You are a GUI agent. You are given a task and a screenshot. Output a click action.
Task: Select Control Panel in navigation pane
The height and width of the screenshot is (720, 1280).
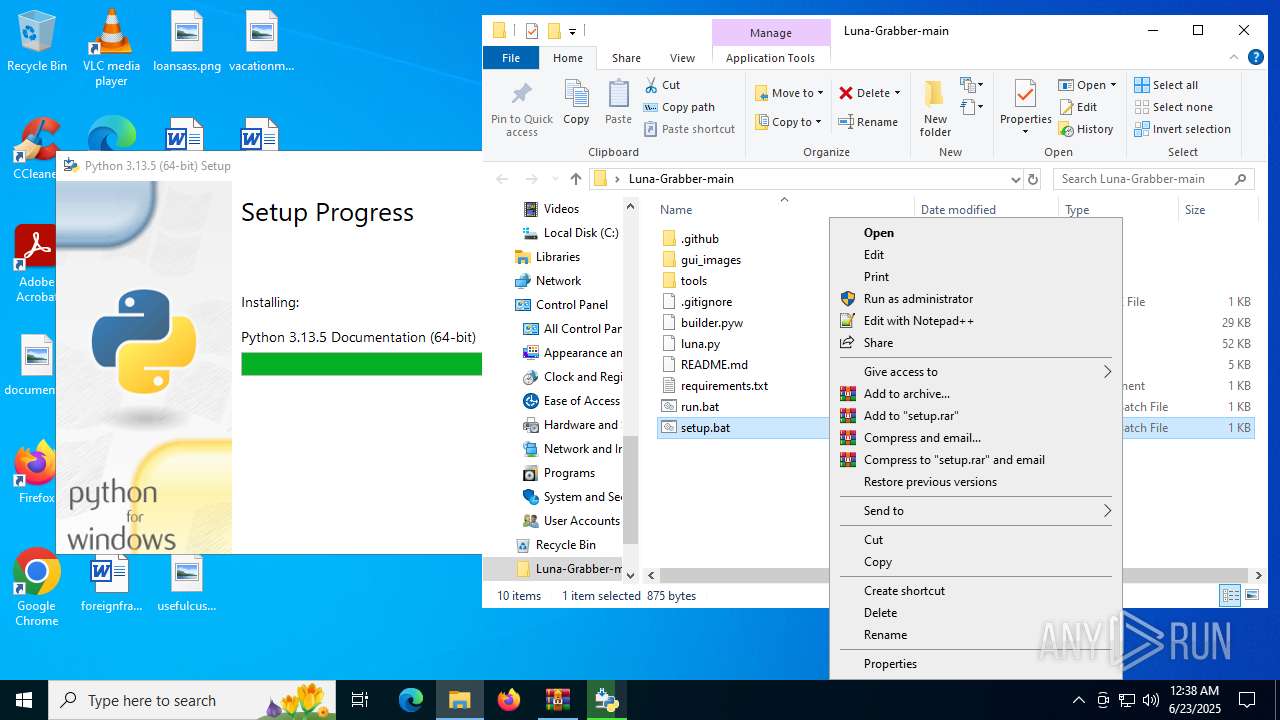[x=571, y=305]
